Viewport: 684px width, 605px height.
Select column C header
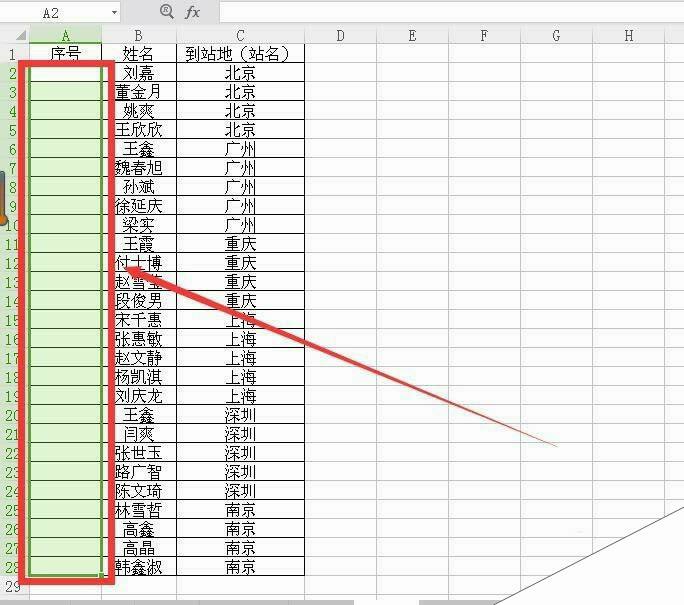point(240,35)
